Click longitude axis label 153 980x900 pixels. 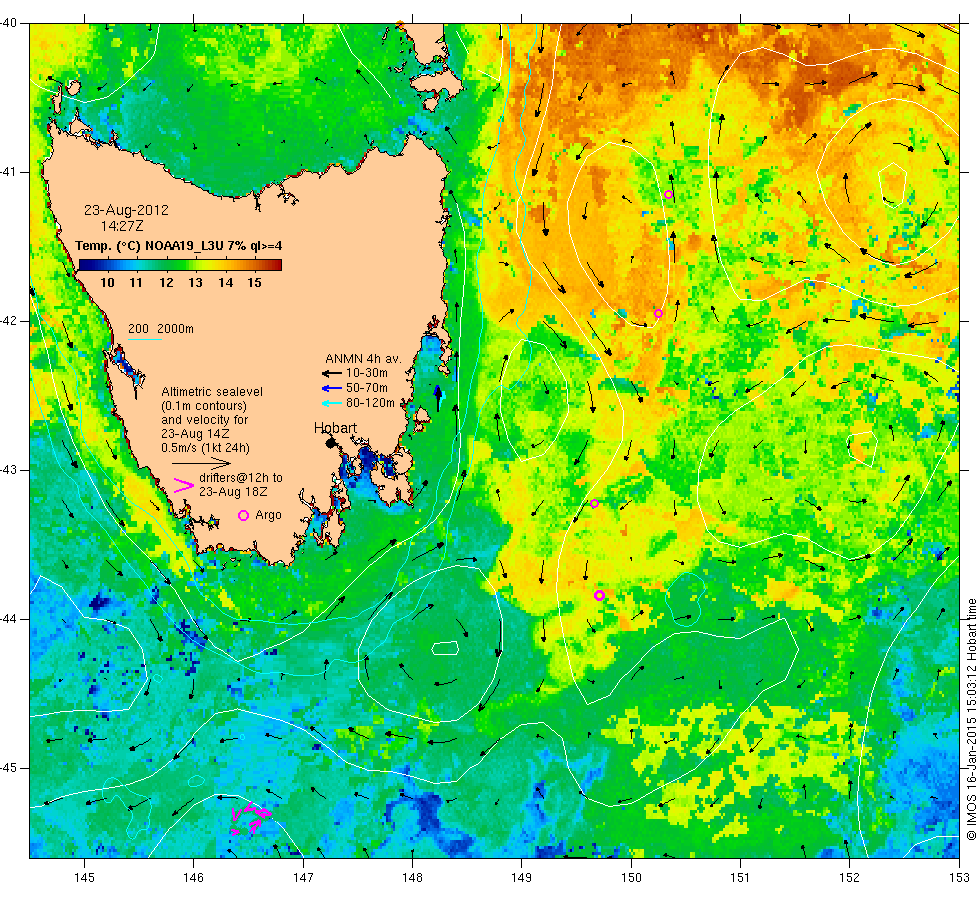(959, 878)
